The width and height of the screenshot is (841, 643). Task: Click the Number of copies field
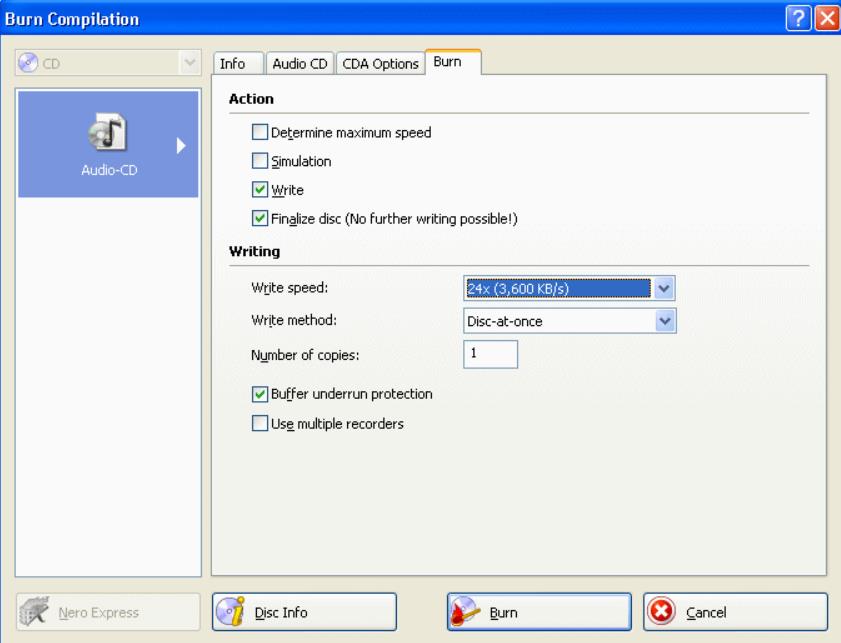[x=490, y=354]
